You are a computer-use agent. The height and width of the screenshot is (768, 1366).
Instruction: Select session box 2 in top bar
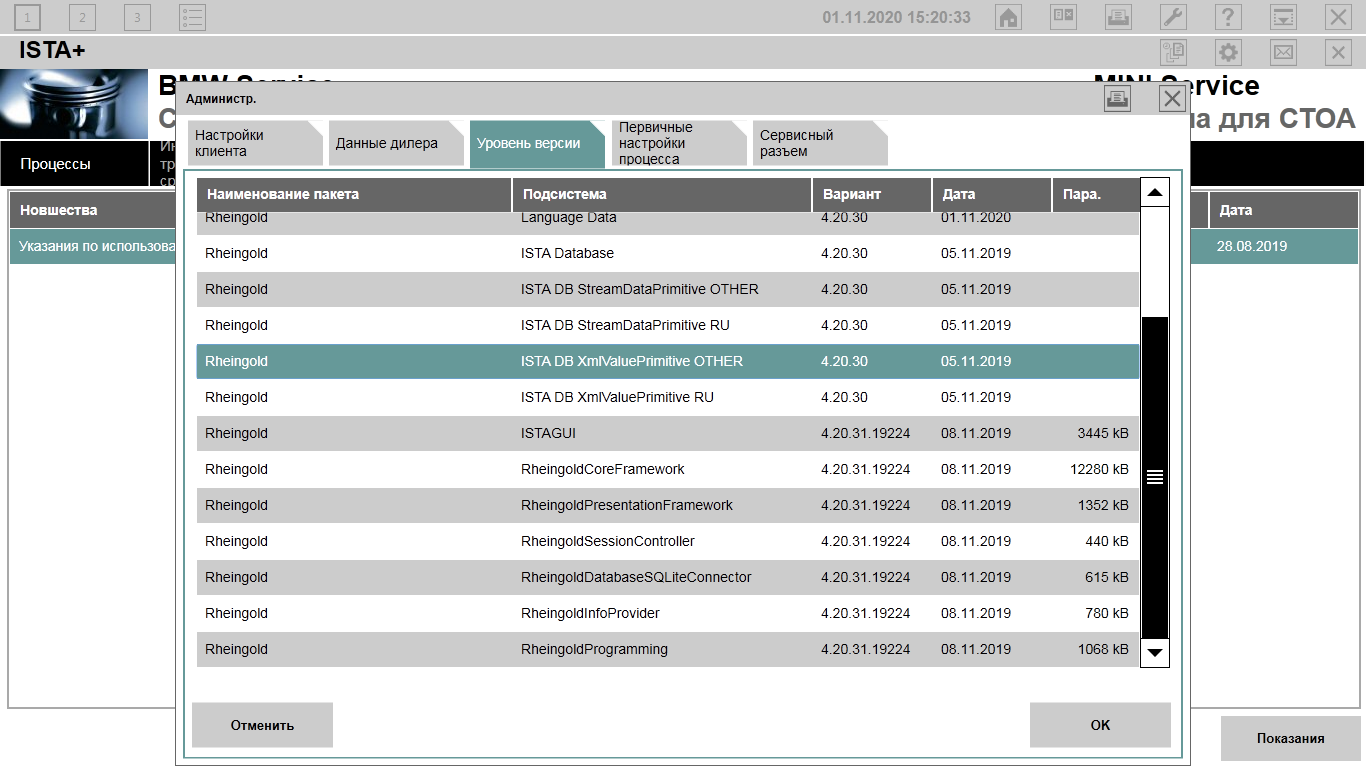point(82,17)
